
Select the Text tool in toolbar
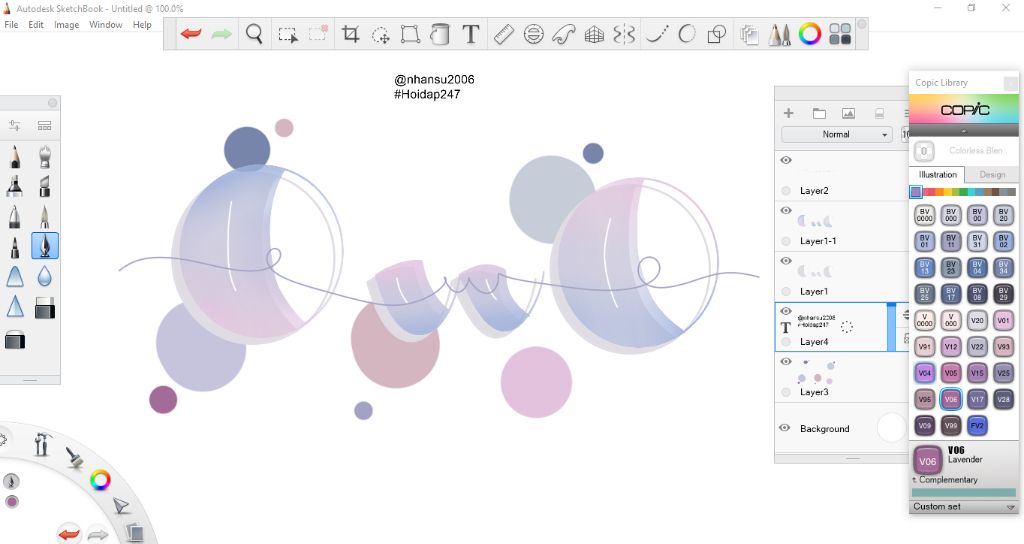[x=470, y=34]
